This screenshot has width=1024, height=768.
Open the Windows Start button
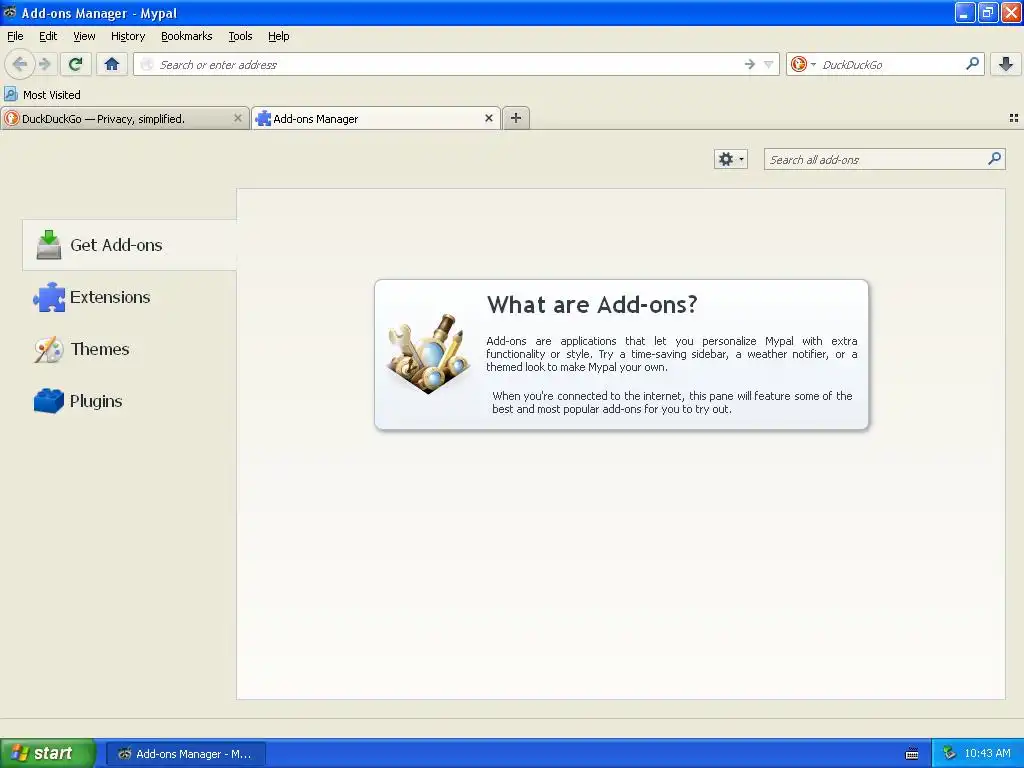pyautogui.click(x=48, y=753)
